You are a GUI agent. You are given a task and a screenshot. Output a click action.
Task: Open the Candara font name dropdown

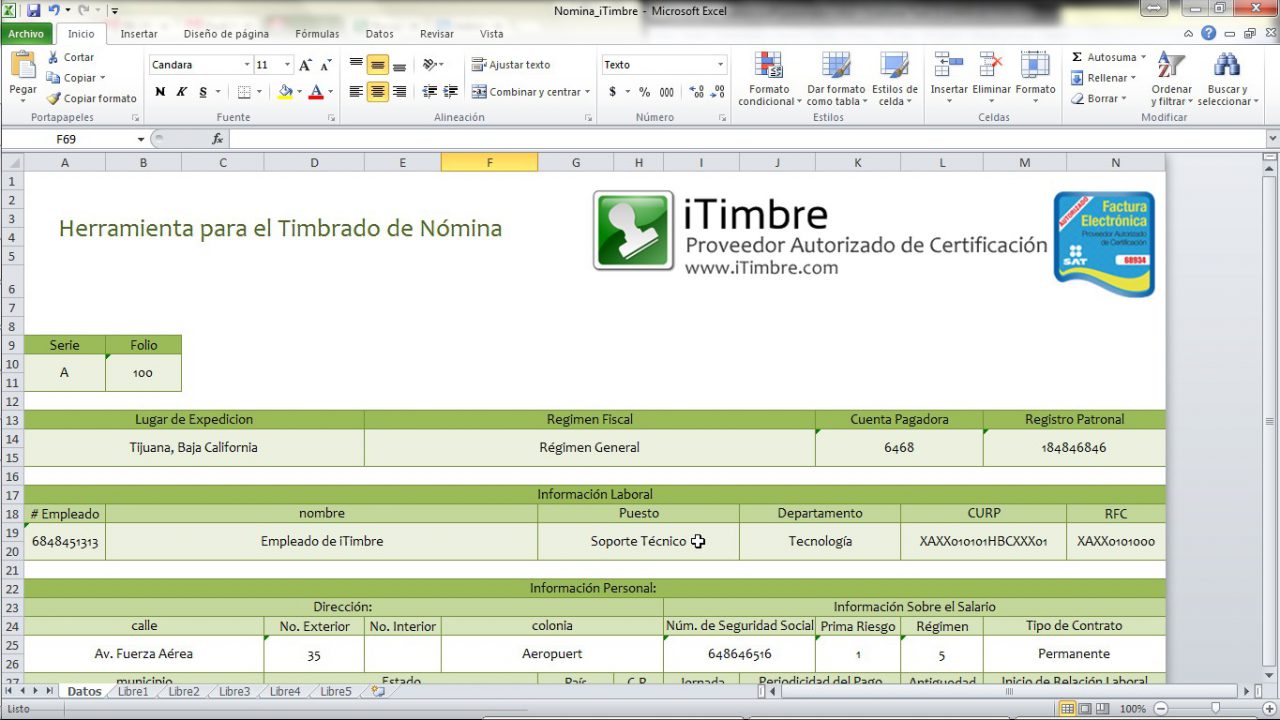click(247, 65)
